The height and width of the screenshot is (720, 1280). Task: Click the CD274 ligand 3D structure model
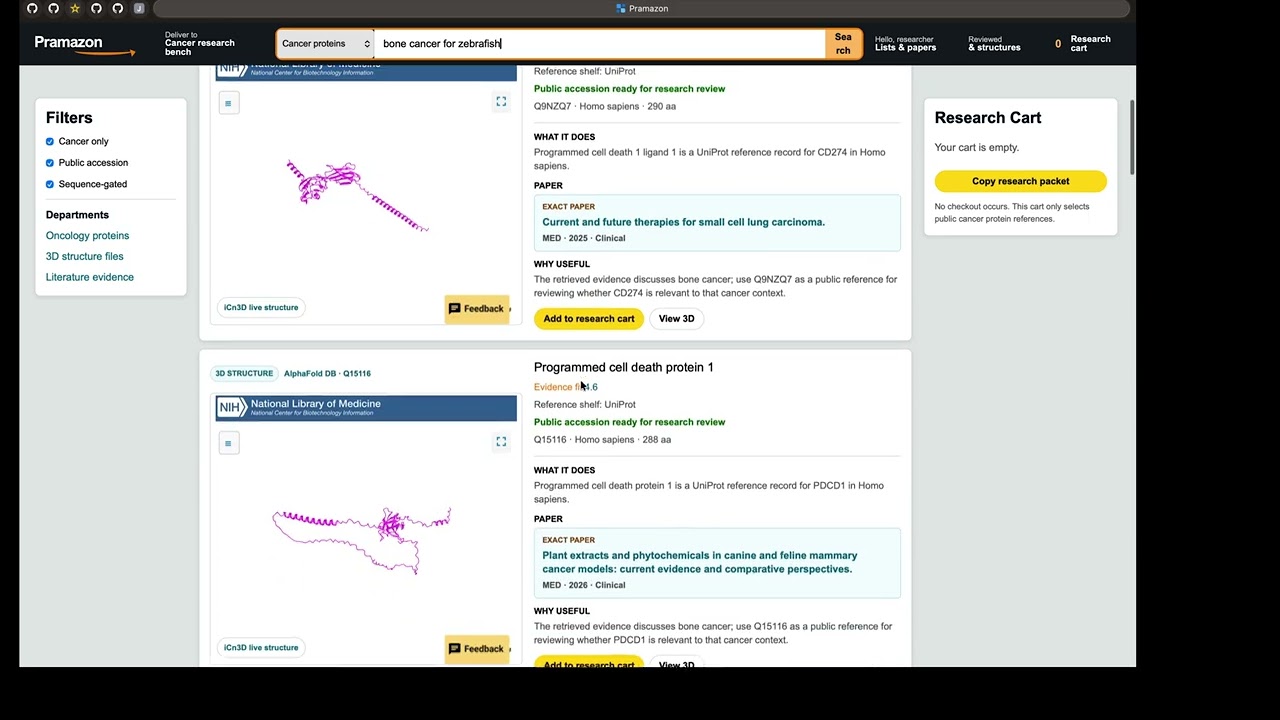(x=357, y=196)
